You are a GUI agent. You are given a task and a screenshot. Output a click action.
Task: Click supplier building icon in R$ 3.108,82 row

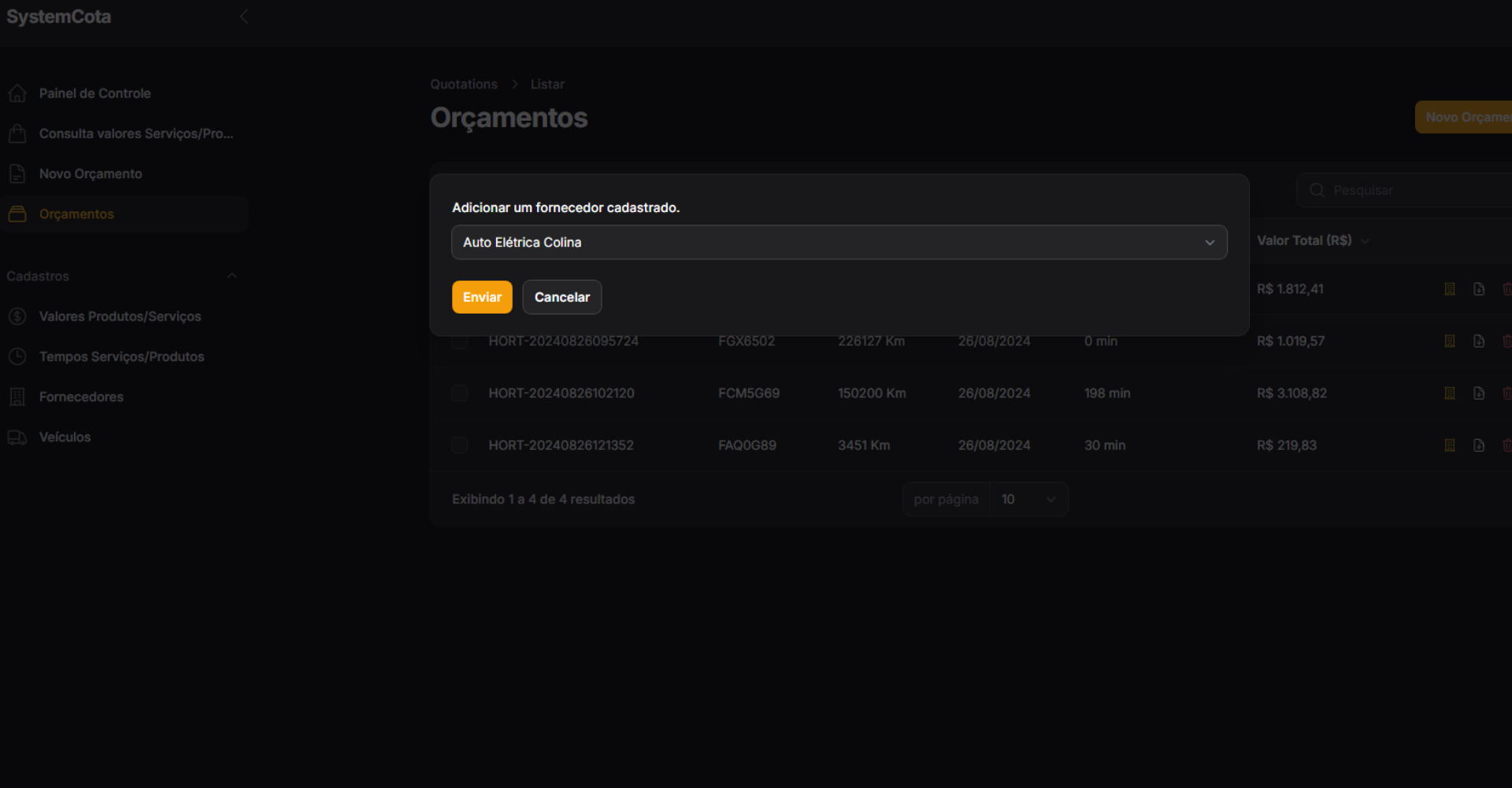click(x=1450, y=393)
